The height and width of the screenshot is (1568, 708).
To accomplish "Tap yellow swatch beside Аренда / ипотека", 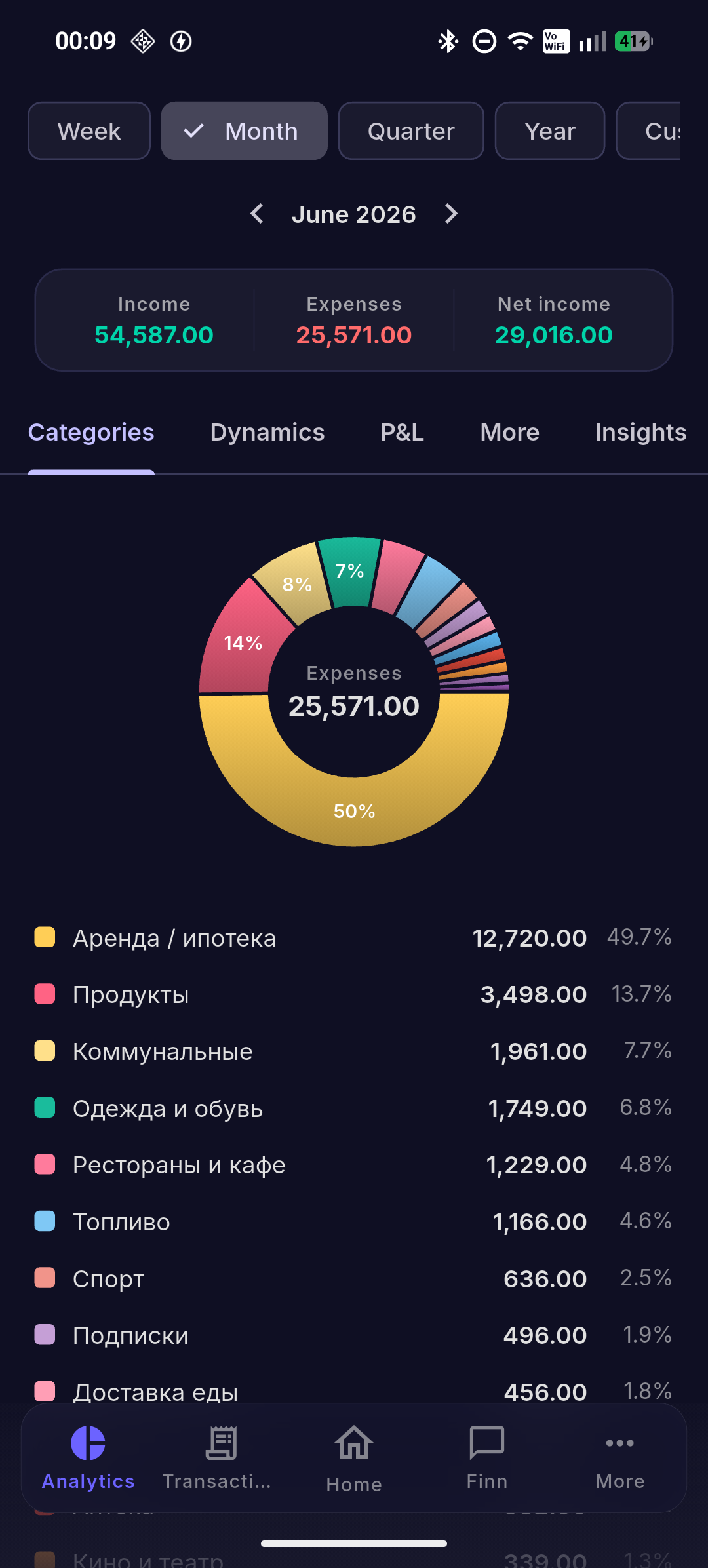I will tap(45, 937).
